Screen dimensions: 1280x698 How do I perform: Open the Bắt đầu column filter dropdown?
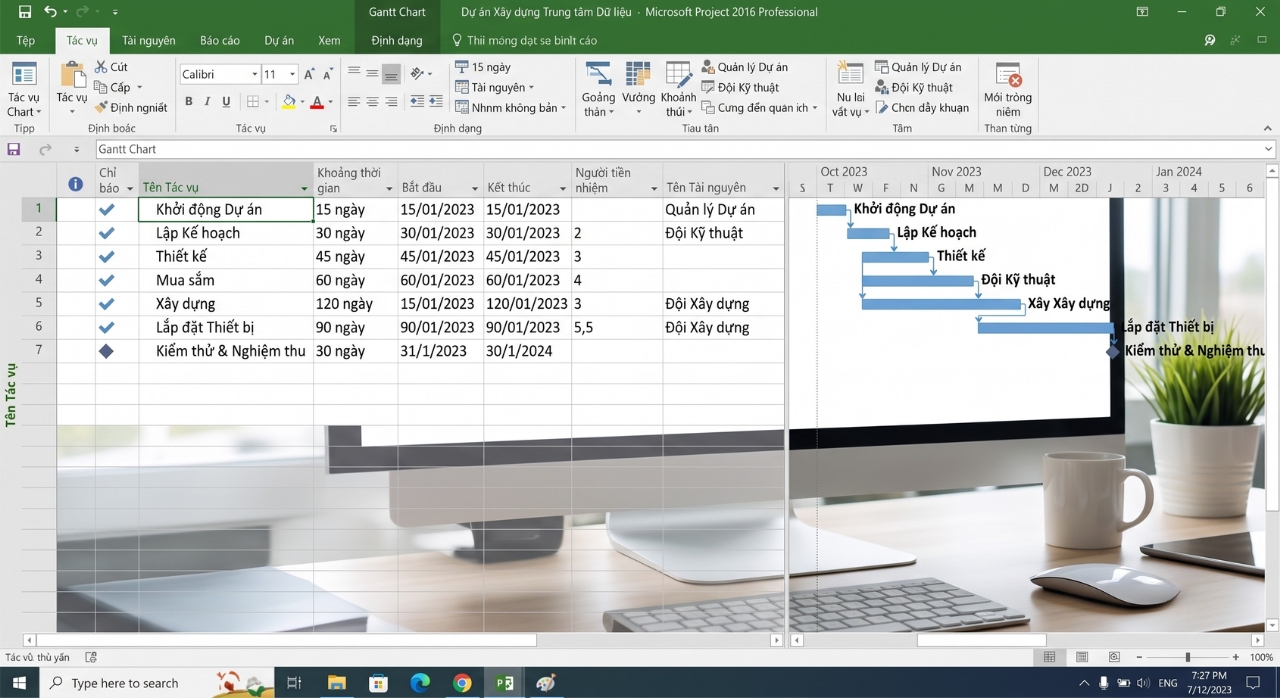(x=475, y=188)
